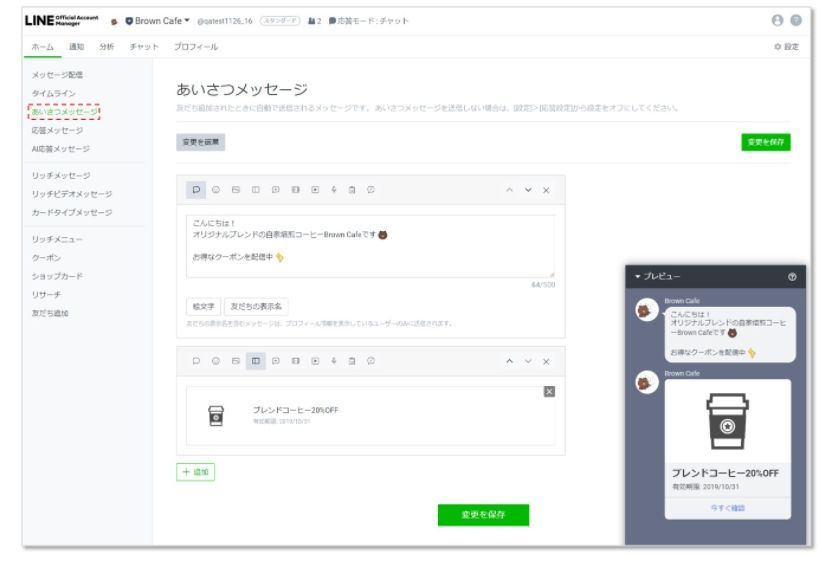The height and width of the screenshot is (562, 823).
Task: Open AI応答メッセージ in the sidebar
Action: coord(60,149)
